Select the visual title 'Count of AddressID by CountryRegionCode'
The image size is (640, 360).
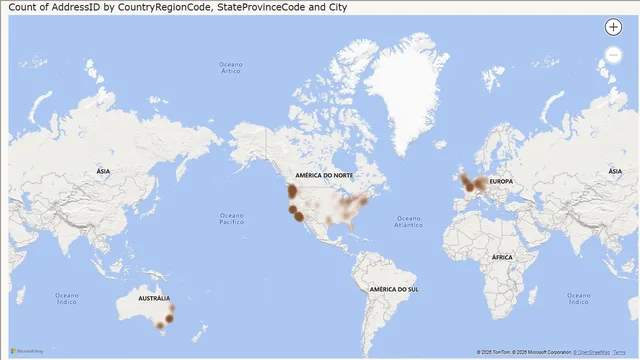click(x=178, y=7)
